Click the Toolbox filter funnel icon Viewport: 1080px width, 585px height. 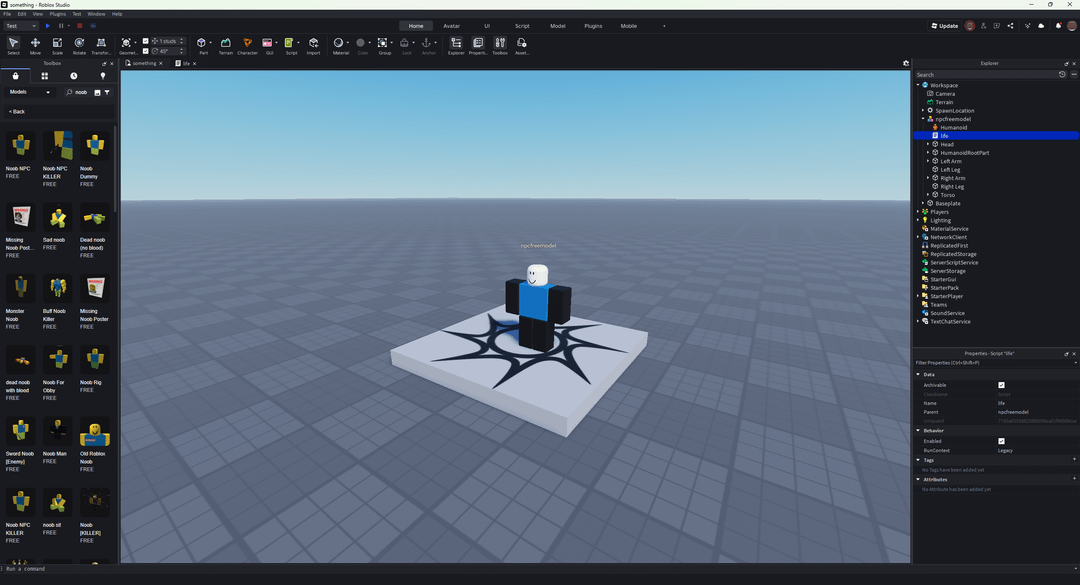point(107,92)
